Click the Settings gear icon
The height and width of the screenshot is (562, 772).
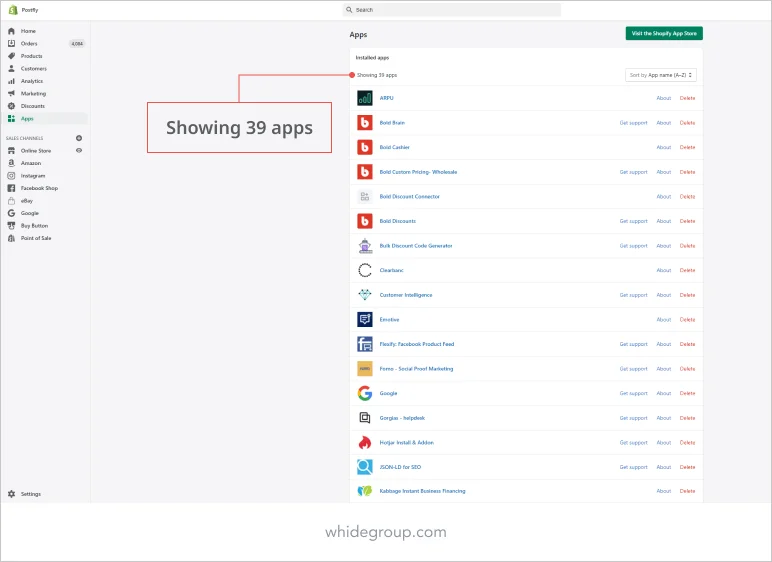(11, 494)
